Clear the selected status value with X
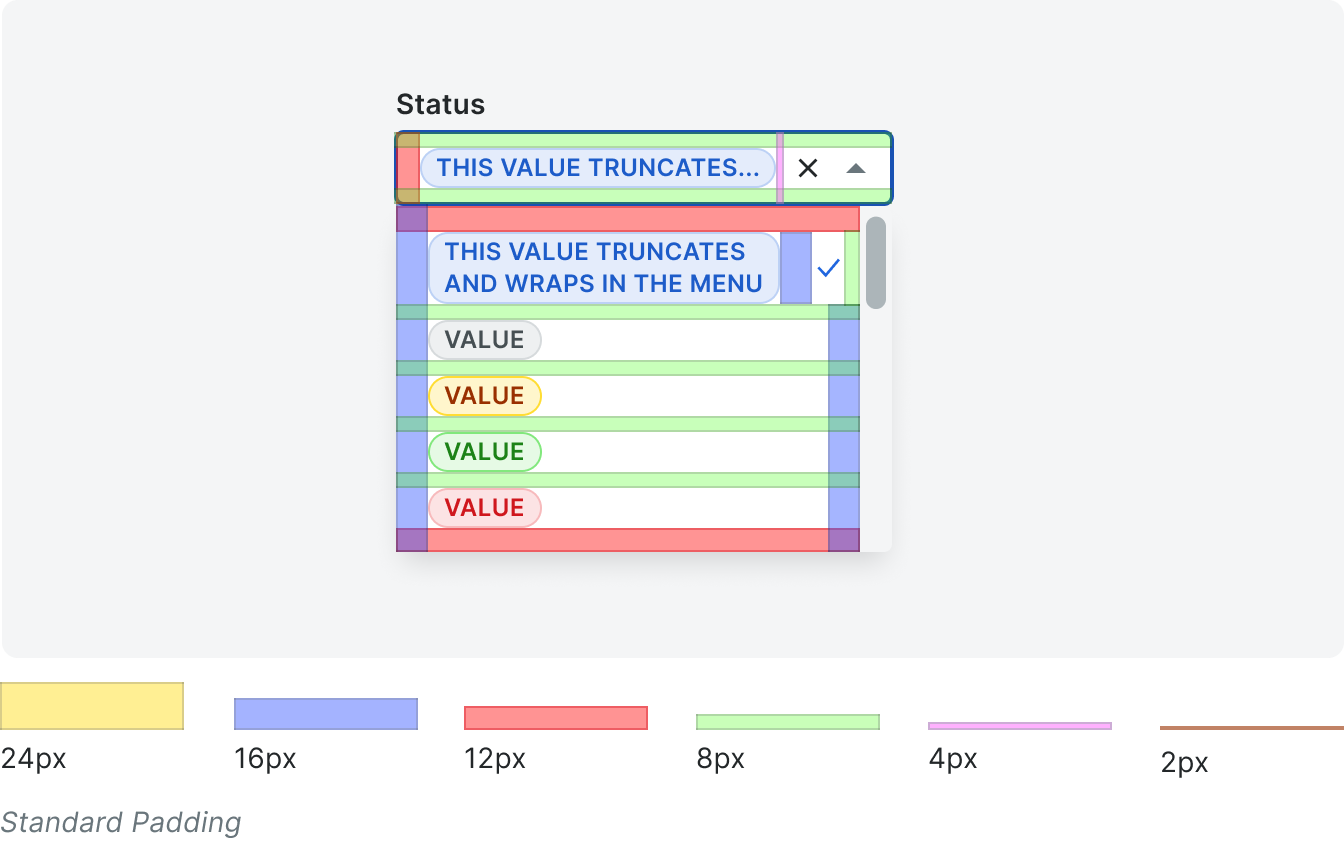This screenshot has width=1344, height=842. pyautogui.click(x=808, y=168)
